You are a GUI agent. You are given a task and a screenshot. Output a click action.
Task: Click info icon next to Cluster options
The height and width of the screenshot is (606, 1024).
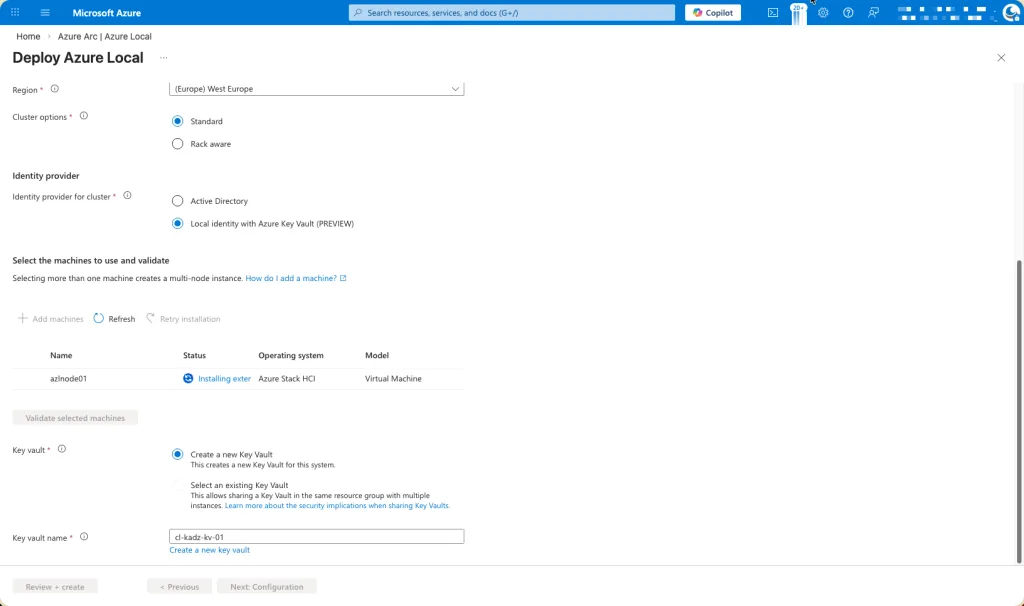[x=84, y=116]
